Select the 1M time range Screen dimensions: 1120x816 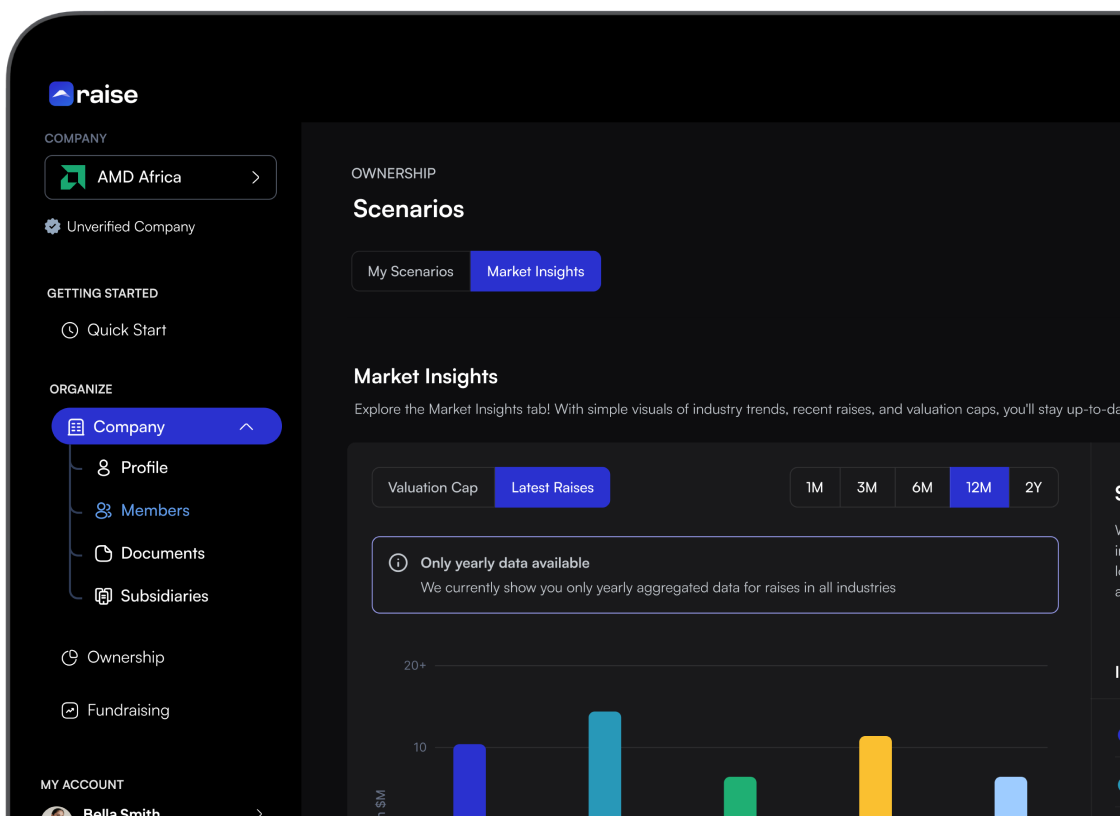coord(815,487)
